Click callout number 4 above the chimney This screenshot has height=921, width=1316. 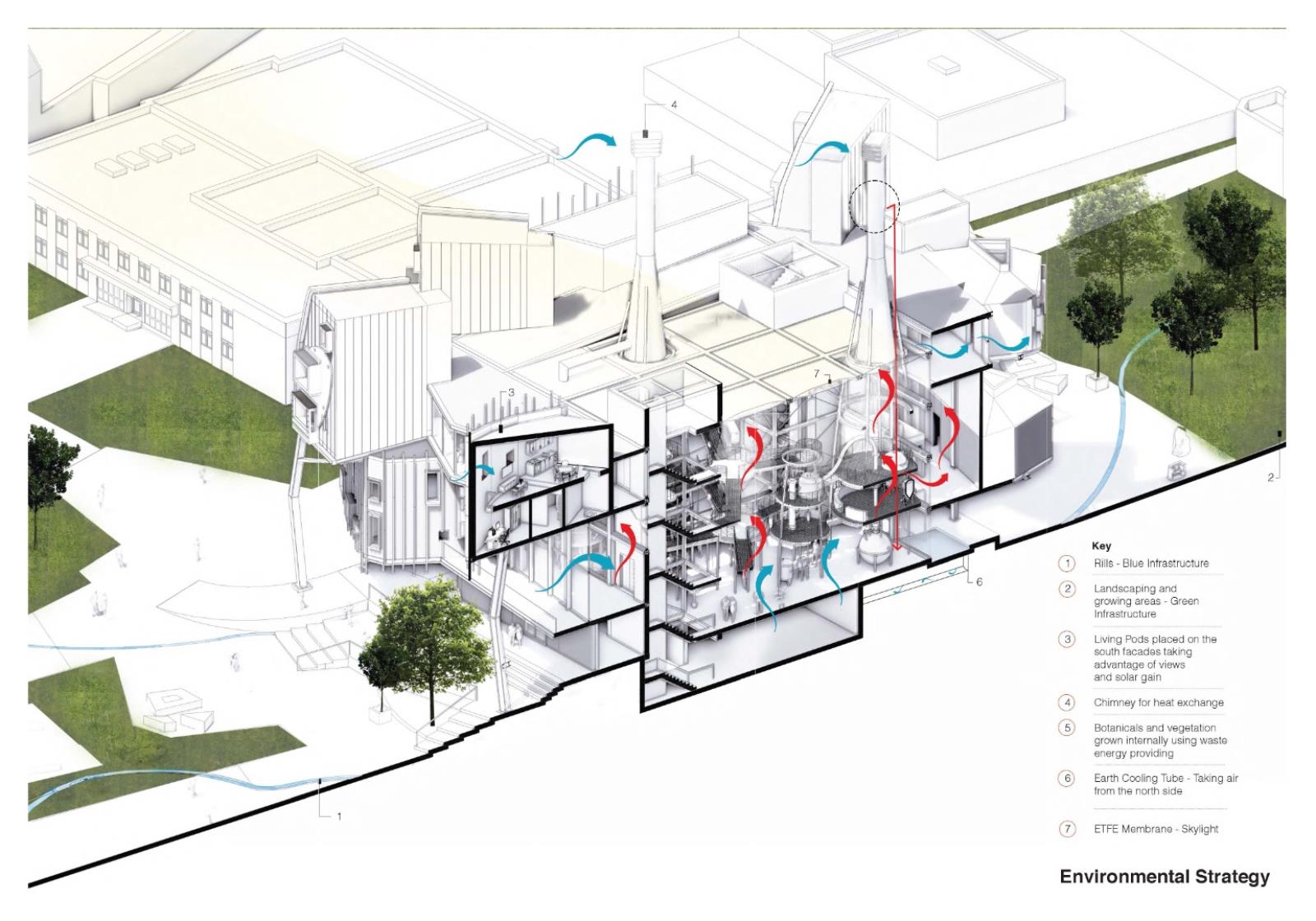coord(674,105)
